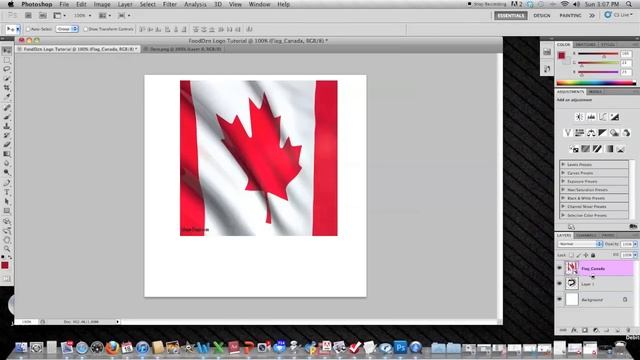Hide Layer 1 visibility eye

coord(560,283)
